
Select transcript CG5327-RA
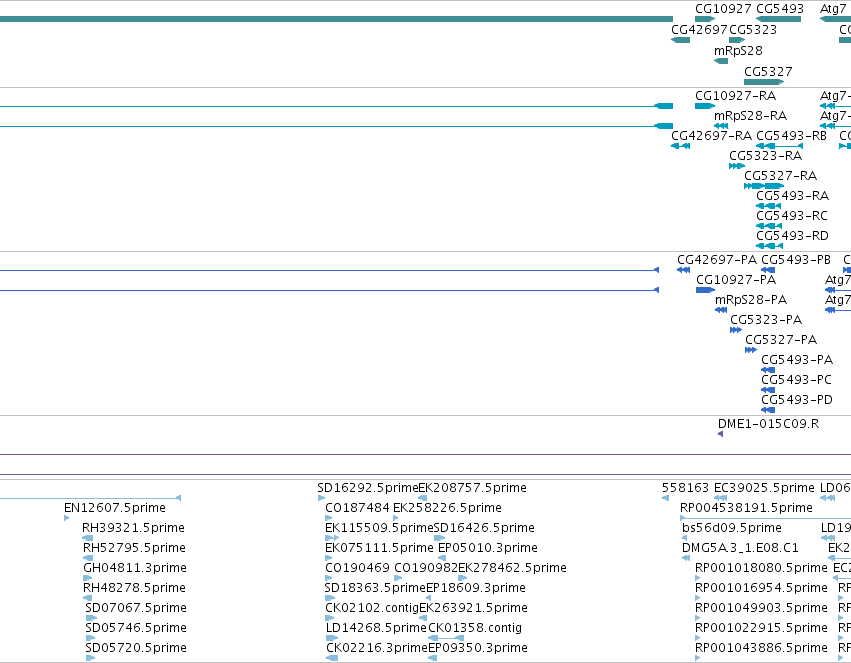pyautogui.click(x=764, y=186)
